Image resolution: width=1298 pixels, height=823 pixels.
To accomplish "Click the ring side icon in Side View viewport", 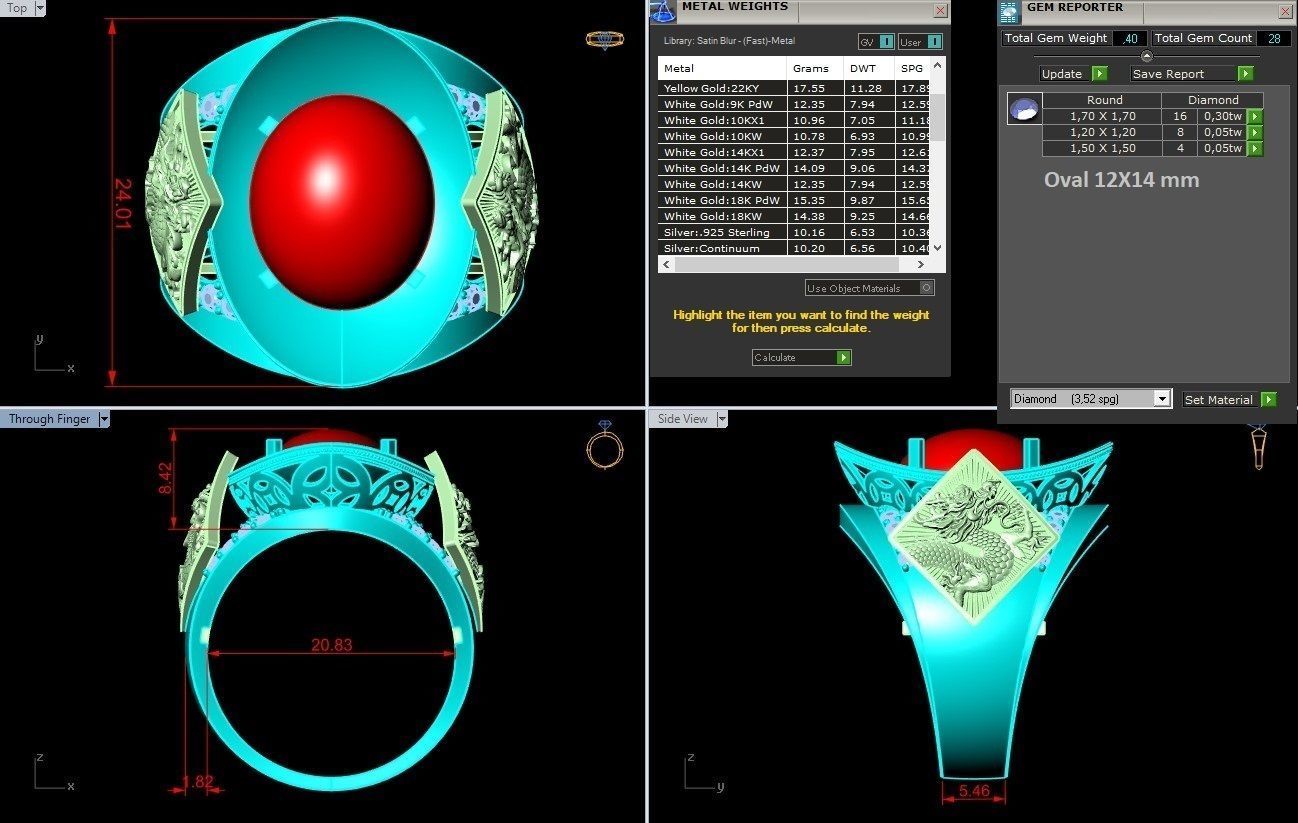I will pyautogui.click(x=1258, y=445).
